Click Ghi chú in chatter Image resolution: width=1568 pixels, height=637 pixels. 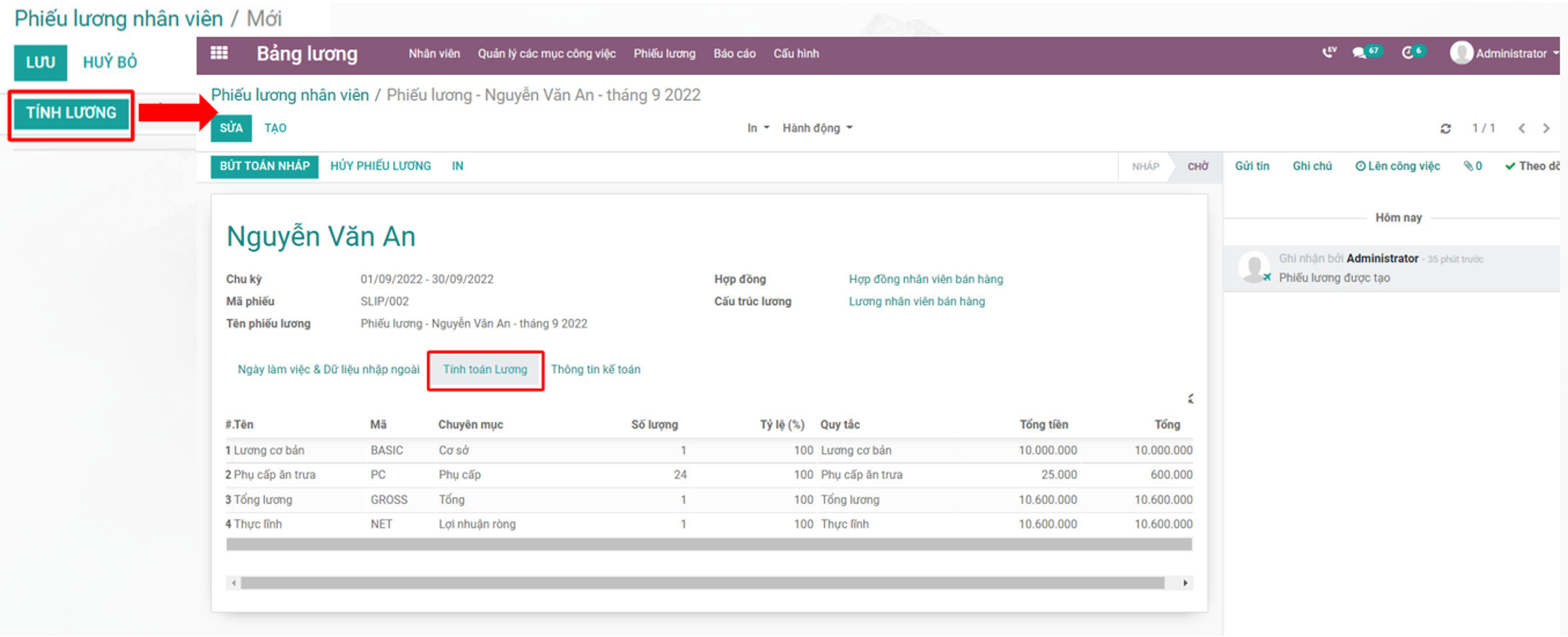(1312, 166)
